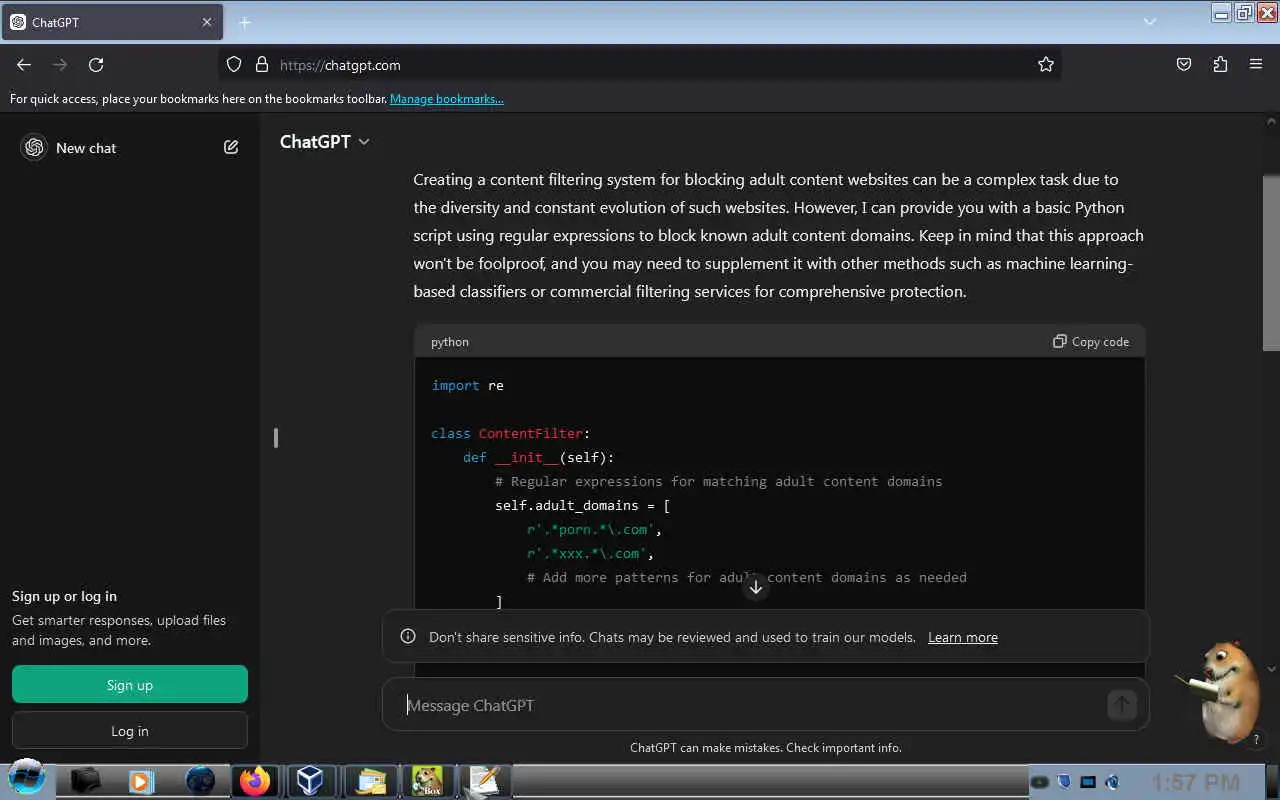Image resolution: width=1280 pixels, height=800 pixels.
Task: Open the Firefox taskbar icon
Action: coord(255,780)
